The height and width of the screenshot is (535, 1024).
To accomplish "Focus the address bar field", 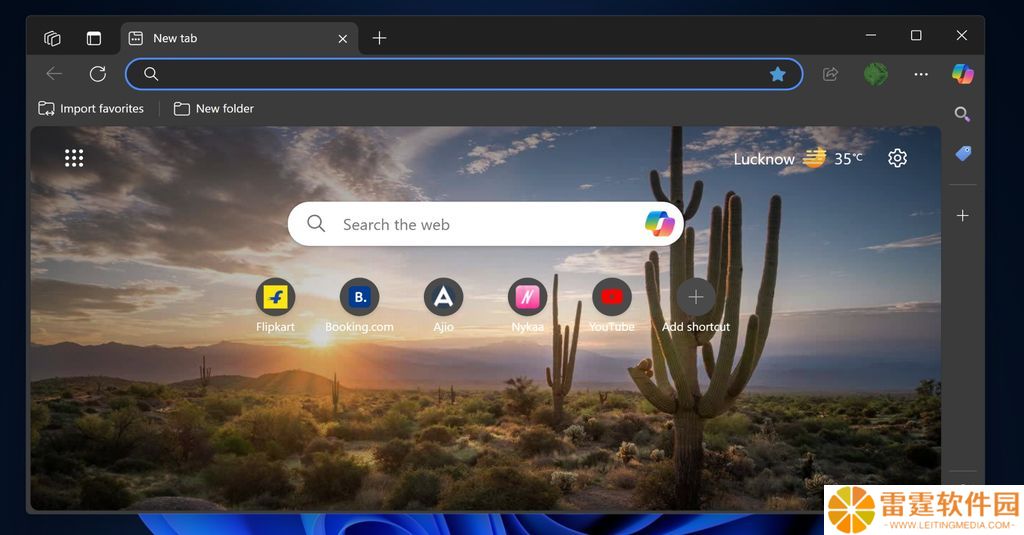I will click(x=464, y=74).
